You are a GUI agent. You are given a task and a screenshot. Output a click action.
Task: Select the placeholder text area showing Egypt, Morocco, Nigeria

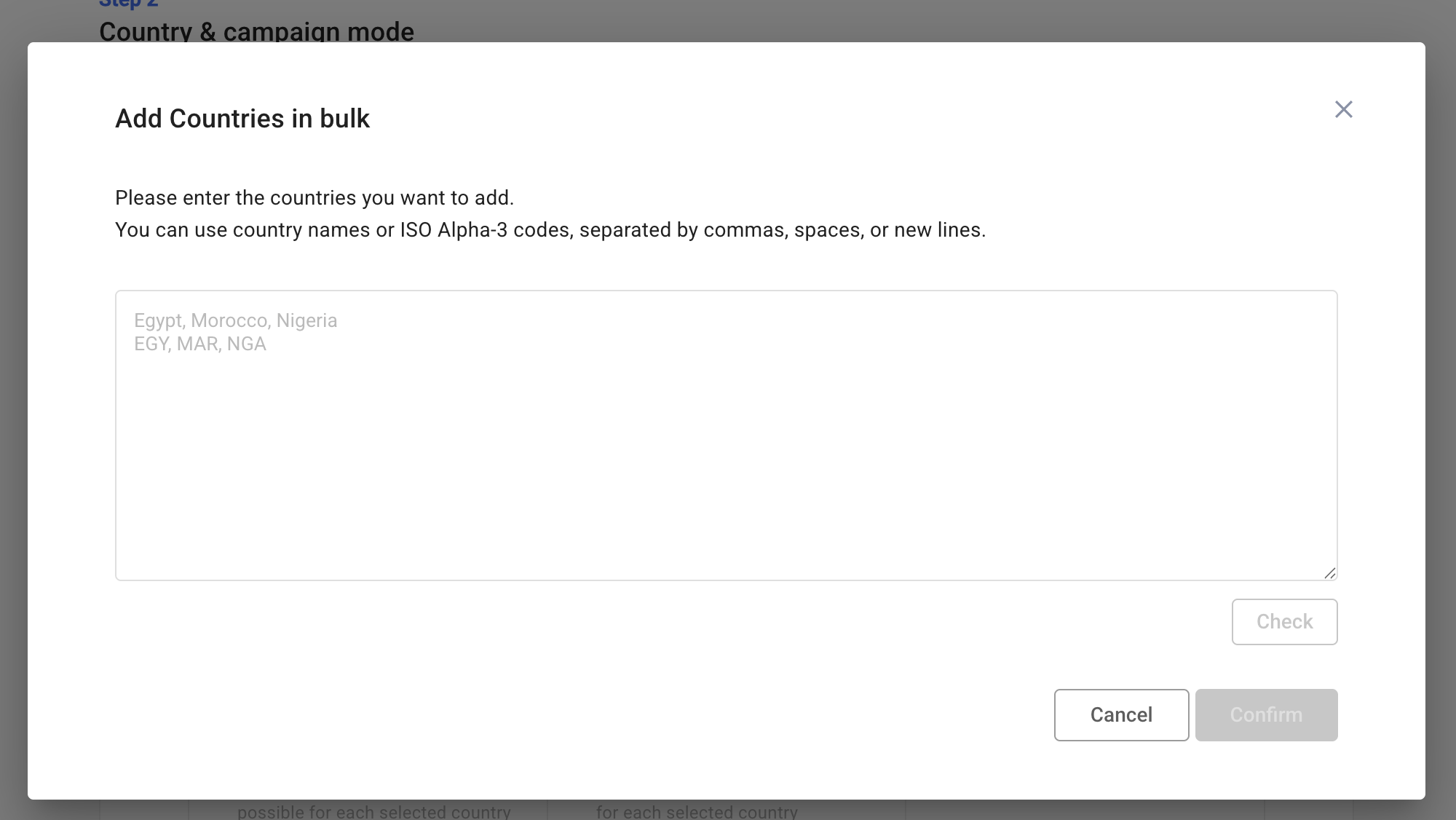[x=235, y=320]
